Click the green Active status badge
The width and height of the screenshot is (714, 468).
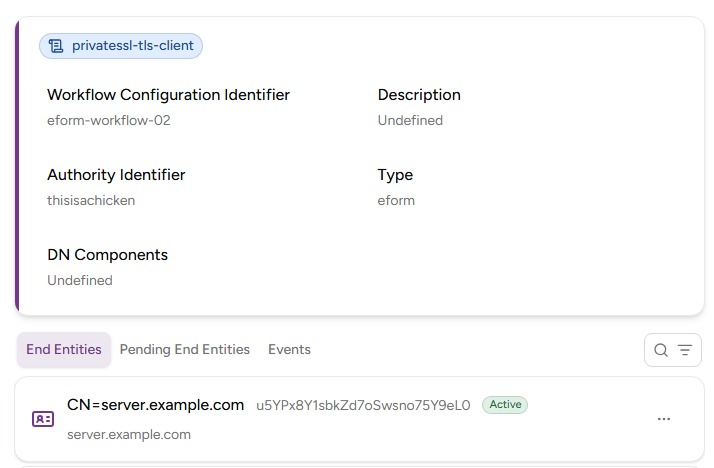tap(505, 405)
